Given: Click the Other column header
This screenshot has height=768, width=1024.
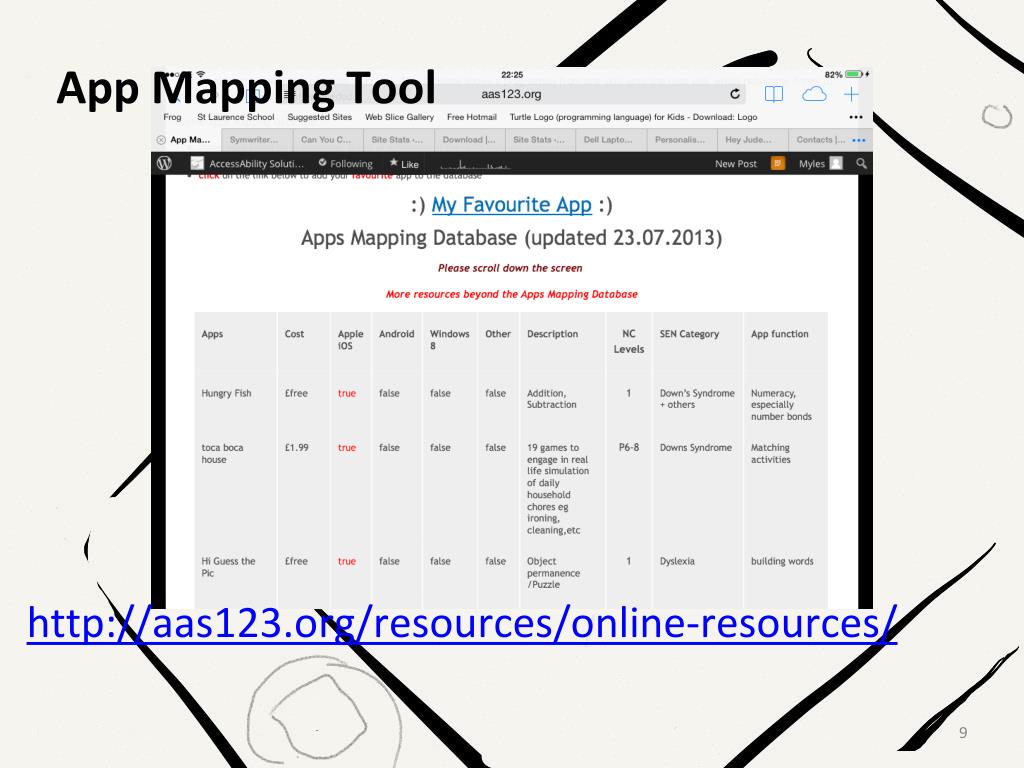Looking at the screenshot, I should pos(498,334).
